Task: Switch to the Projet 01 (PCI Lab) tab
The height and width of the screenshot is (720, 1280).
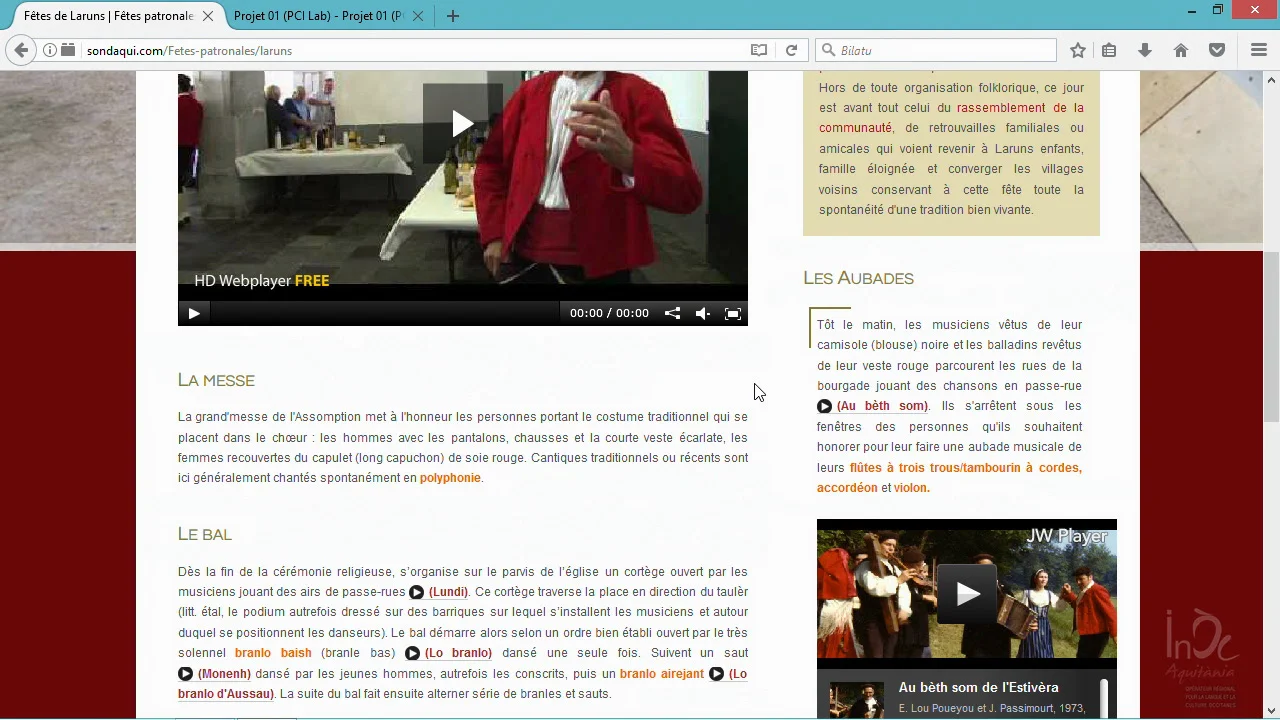Action: [317, 16]
